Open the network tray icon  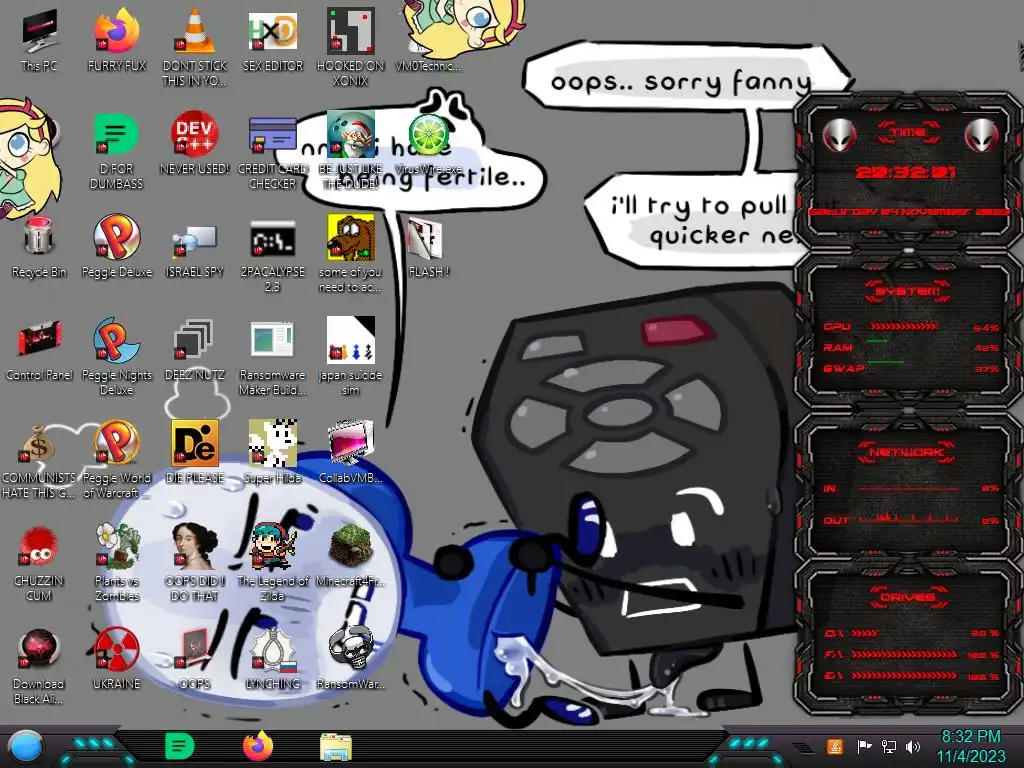(x=889, y=746)
